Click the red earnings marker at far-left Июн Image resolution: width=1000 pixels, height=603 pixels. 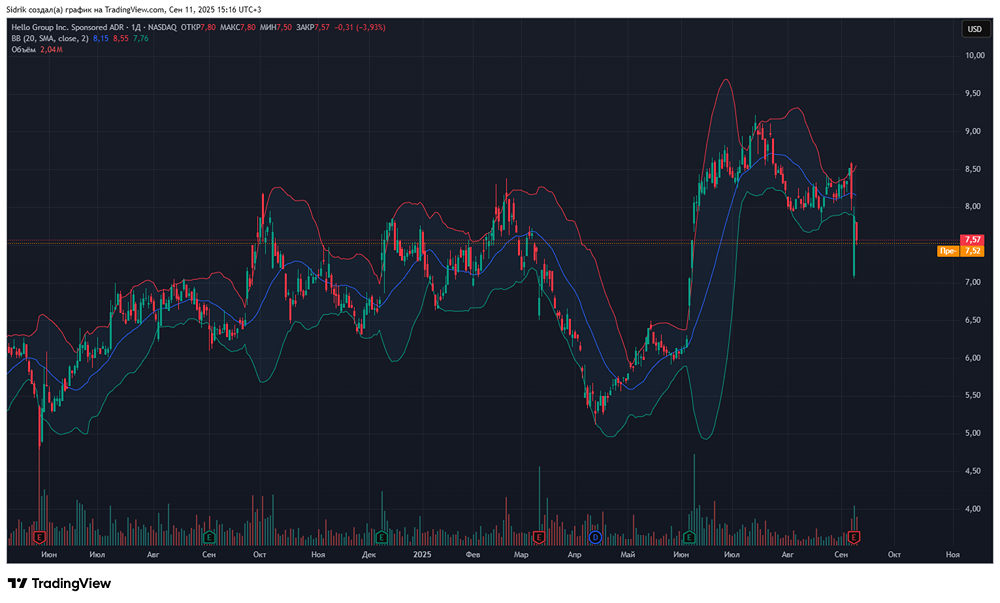(40, 537)
